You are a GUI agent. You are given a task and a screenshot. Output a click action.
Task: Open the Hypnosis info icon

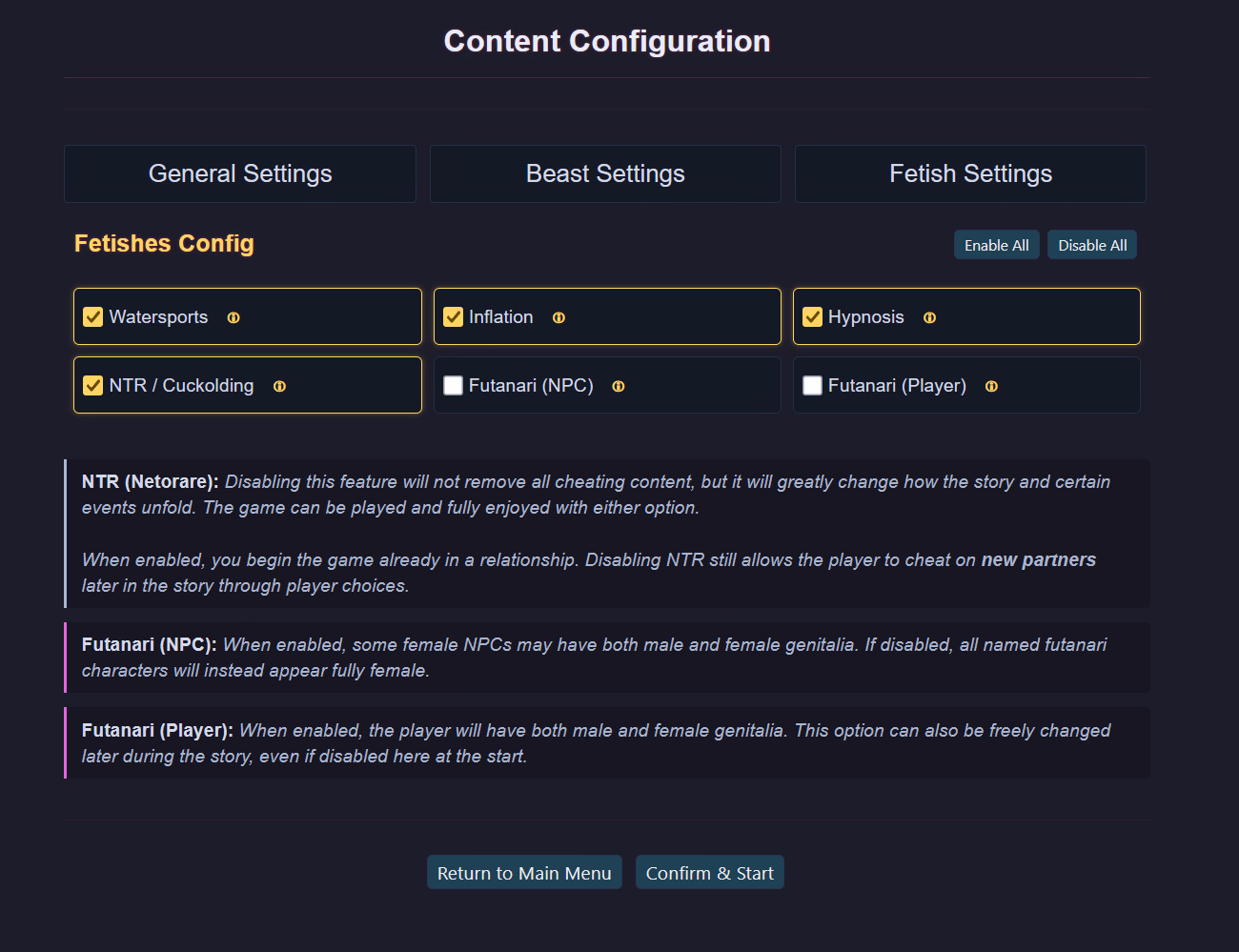(x=929, y=317)
